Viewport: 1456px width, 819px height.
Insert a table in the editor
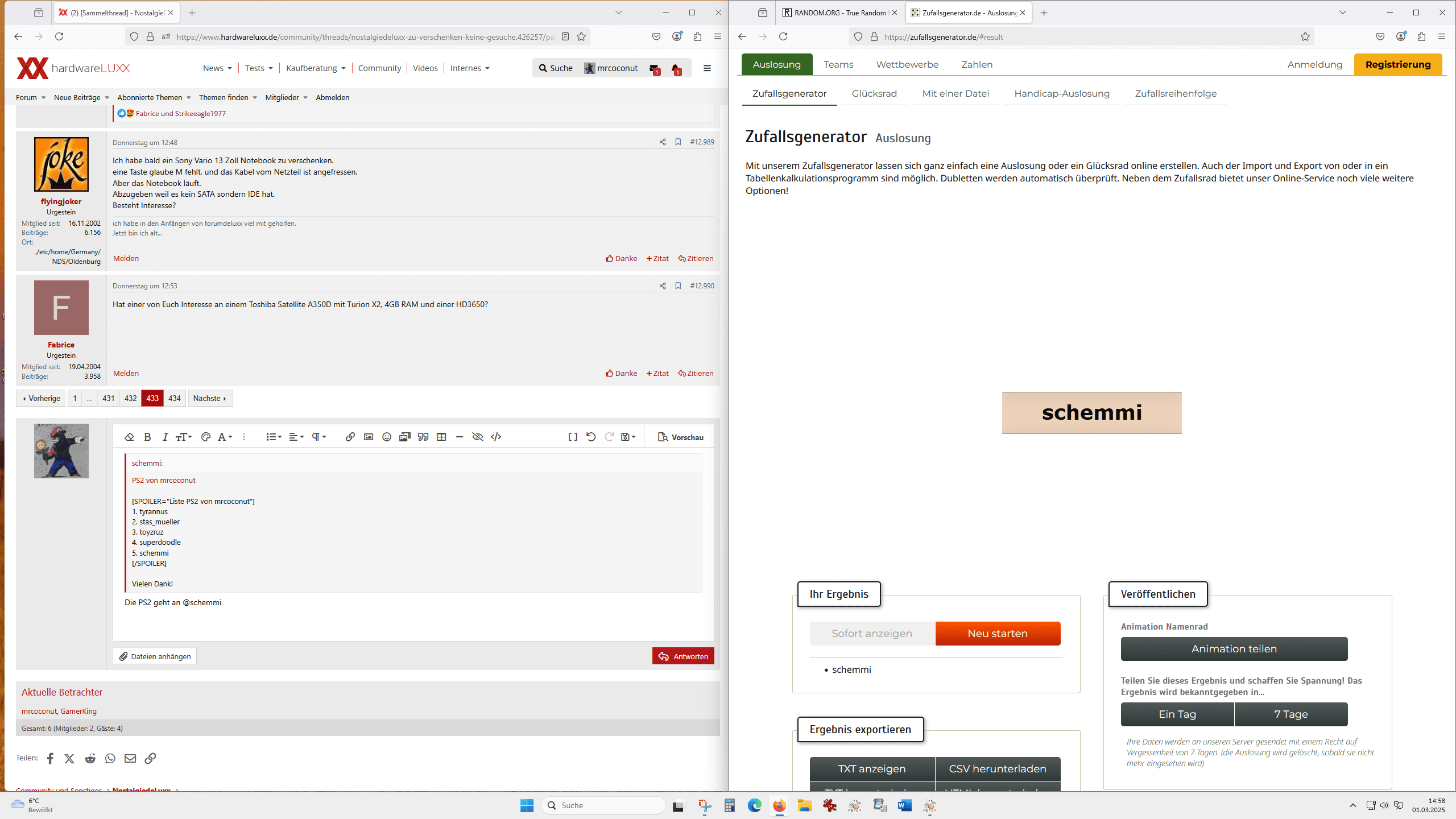441,437
